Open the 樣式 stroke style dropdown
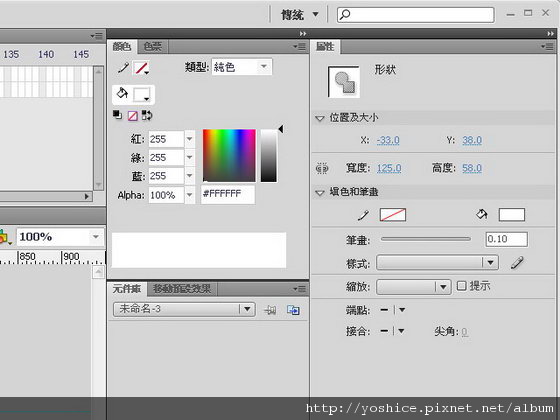The width and height of the screenshot is (560, 420). 438,263
